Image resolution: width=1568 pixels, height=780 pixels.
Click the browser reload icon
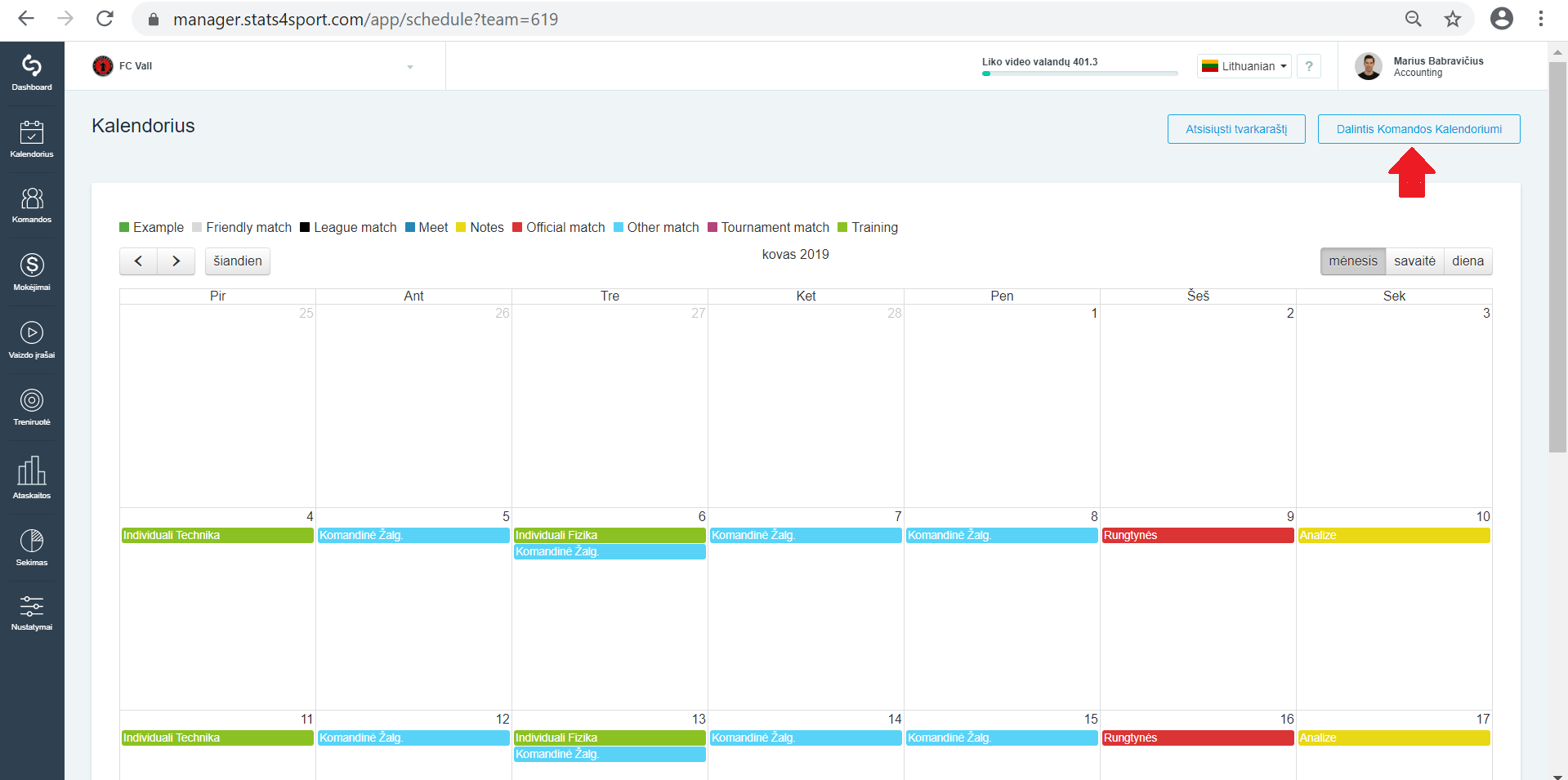point(105,19)
